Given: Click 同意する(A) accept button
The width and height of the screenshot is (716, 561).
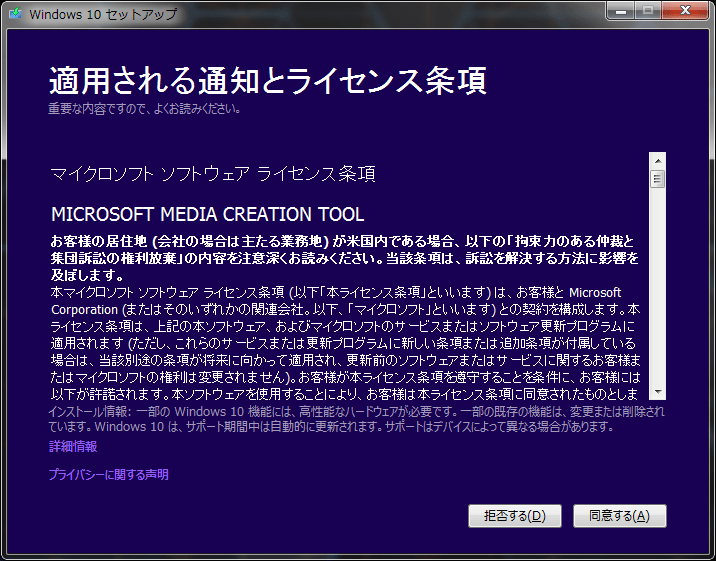Looking at the screenshot, I should click(x=620, y=516).
